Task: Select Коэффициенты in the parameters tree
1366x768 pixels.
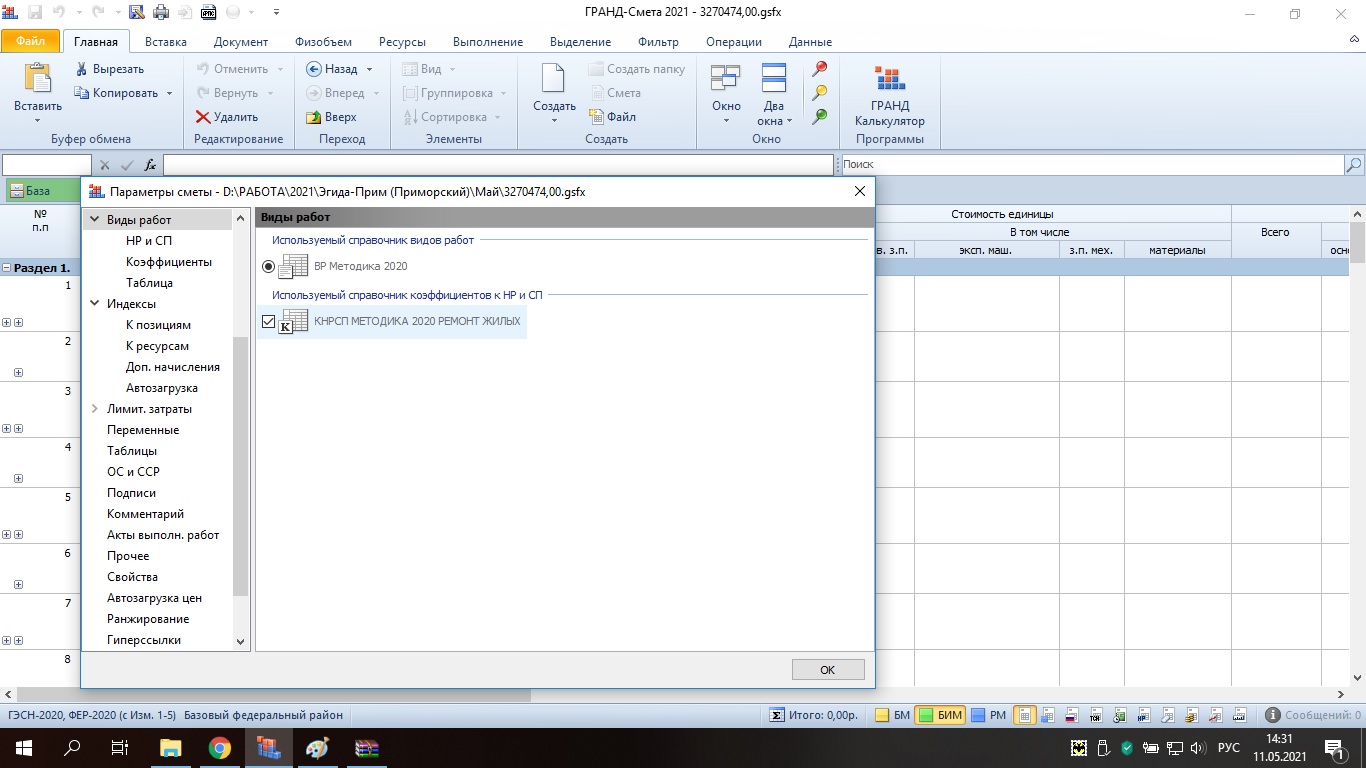Action: coord(169,262)
